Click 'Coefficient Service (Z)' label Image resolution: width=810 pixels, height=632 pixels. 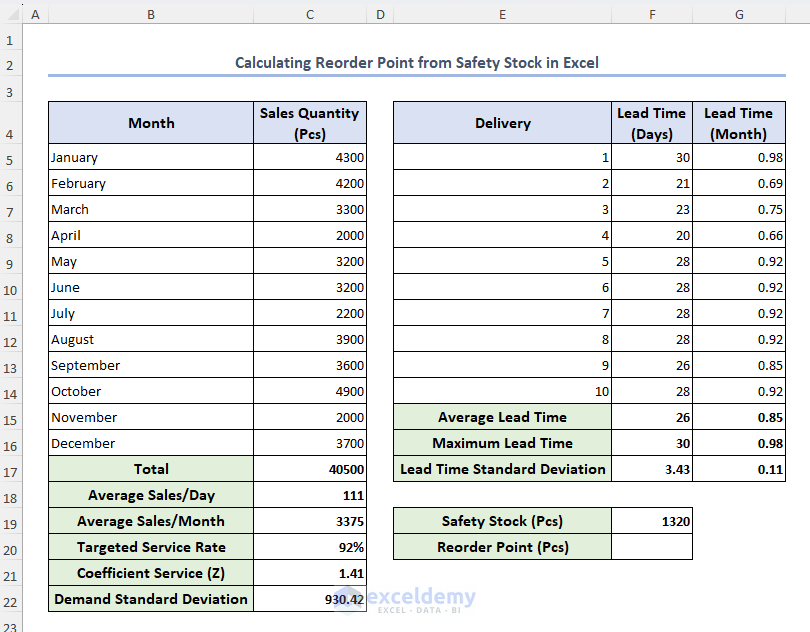point(151,573)
